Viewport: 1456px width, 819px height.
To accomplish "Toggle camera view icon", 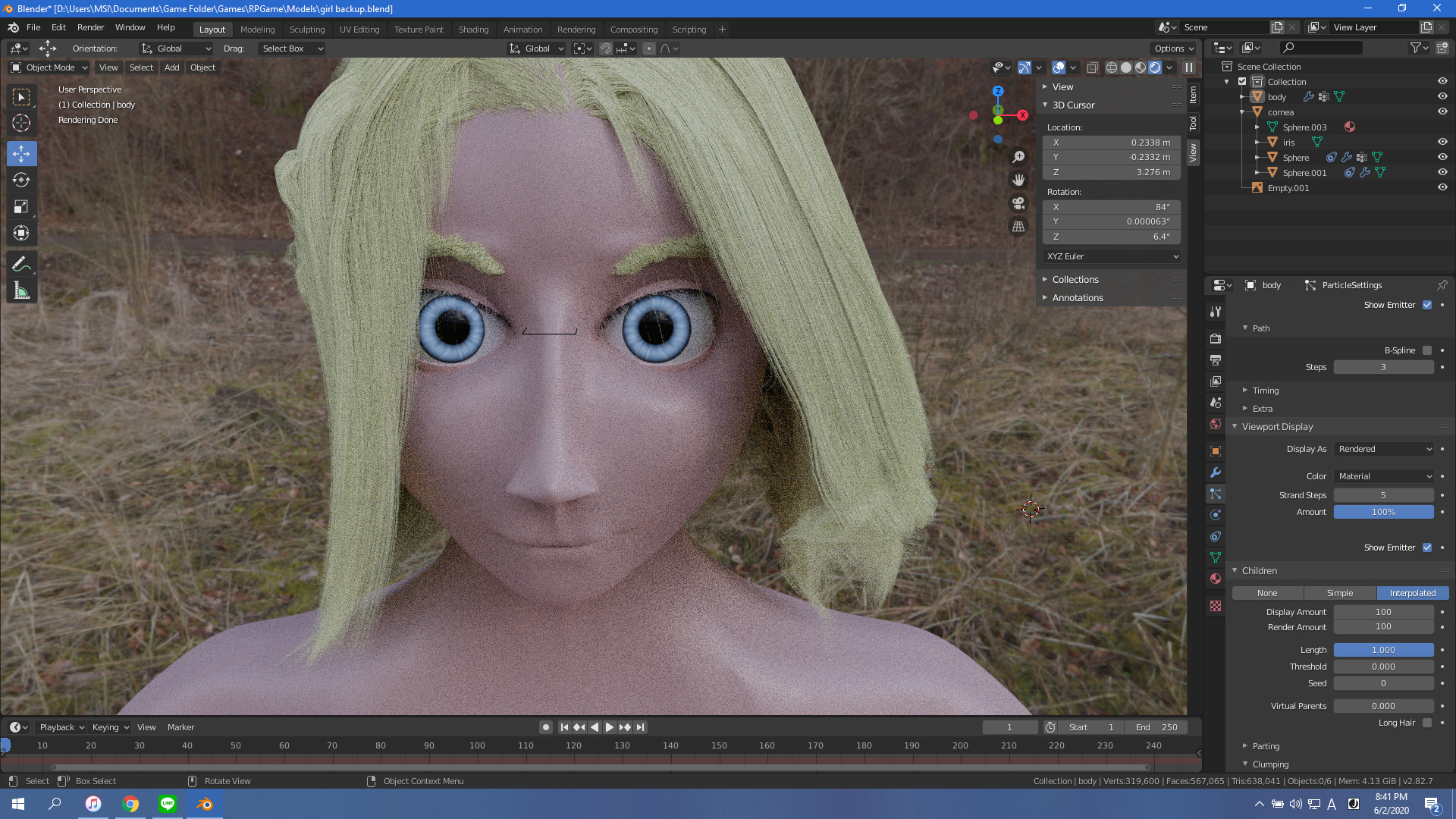I will click(x=1018, y=203).
